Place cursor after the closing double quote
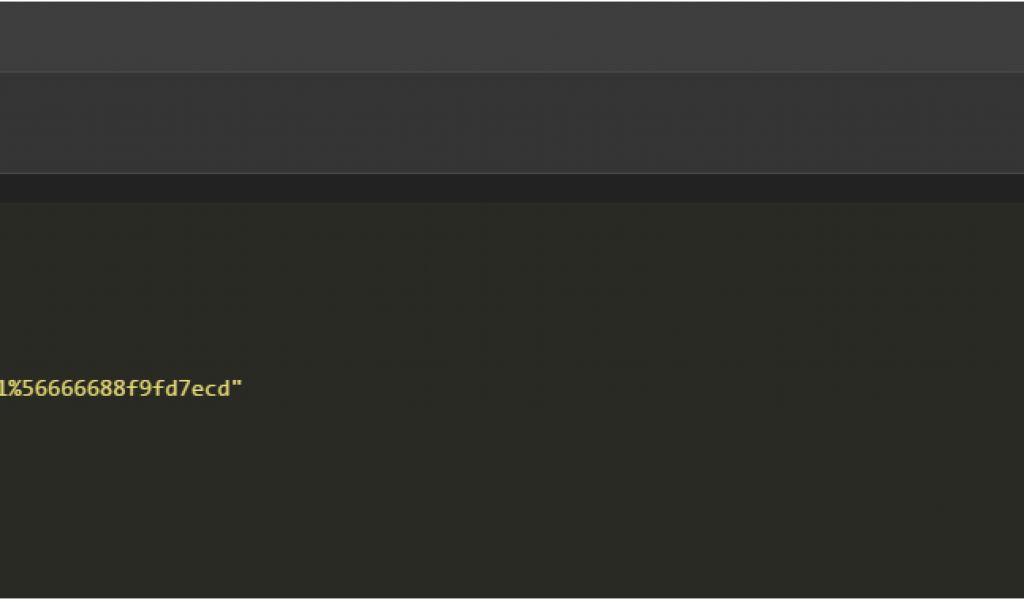 pyautogui.click(x=244, y=388)
